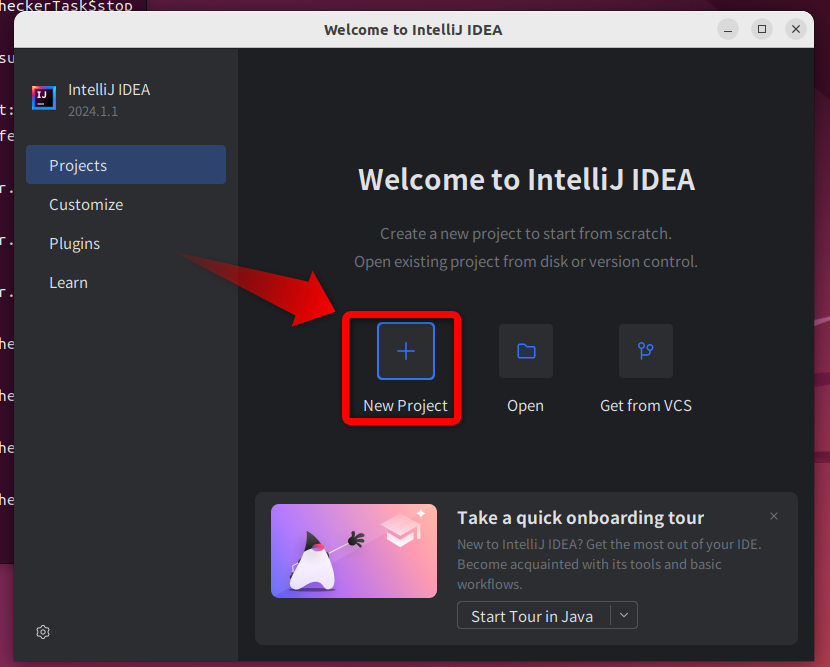
Task: Click the New Project plus icon
Action: [405, 350]
